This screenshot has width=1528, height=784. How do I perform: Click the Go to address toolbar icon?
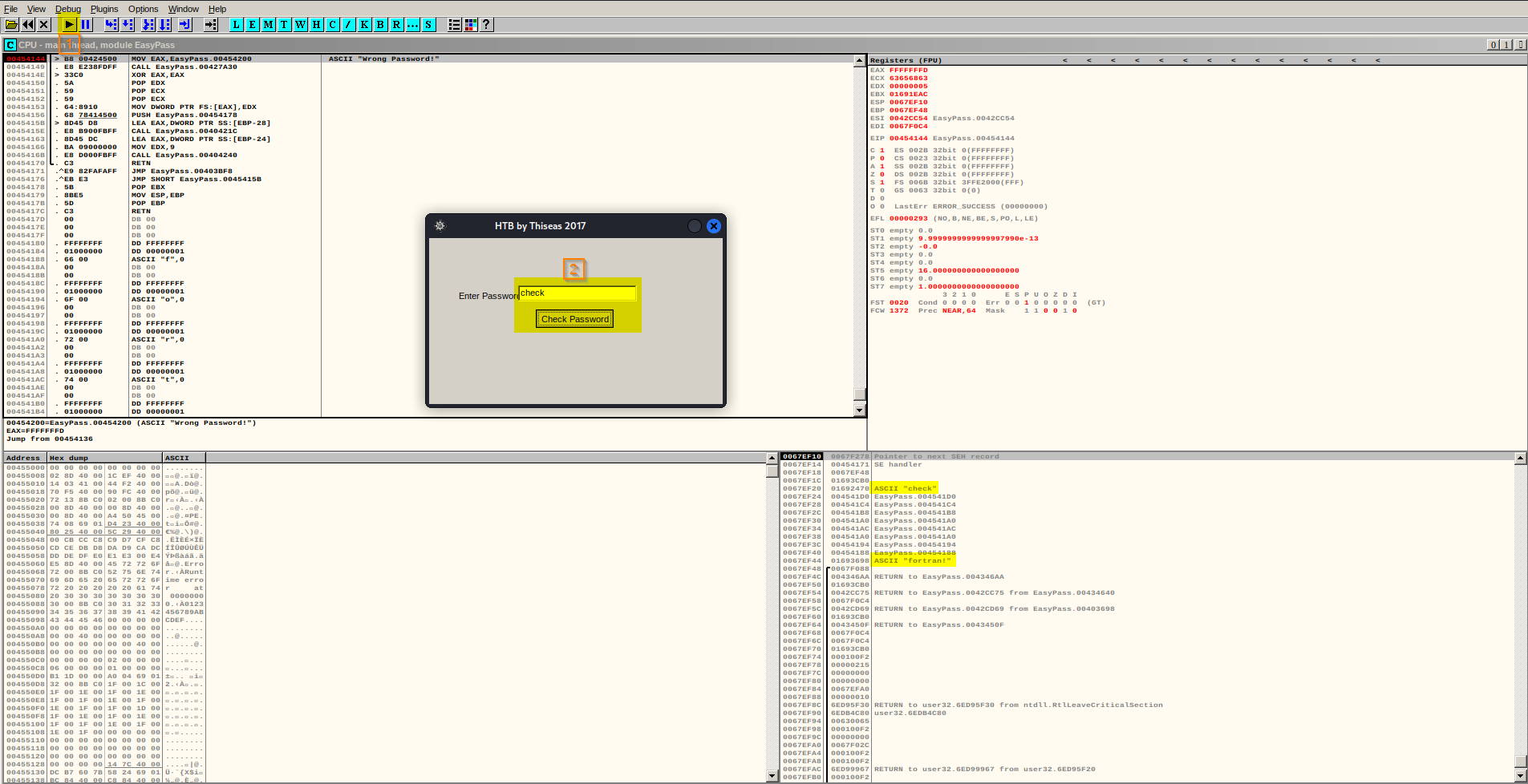211,25
